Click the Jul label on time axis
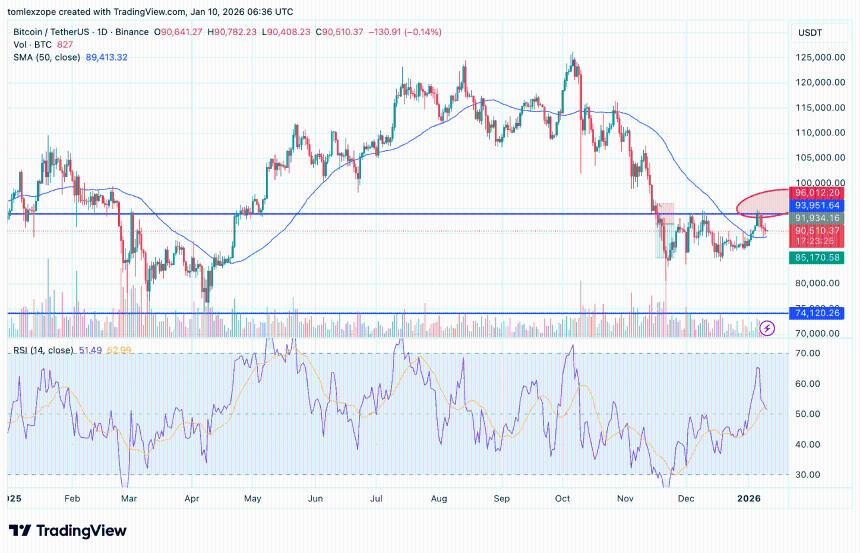The image size is (860, 553). point(377,496)
